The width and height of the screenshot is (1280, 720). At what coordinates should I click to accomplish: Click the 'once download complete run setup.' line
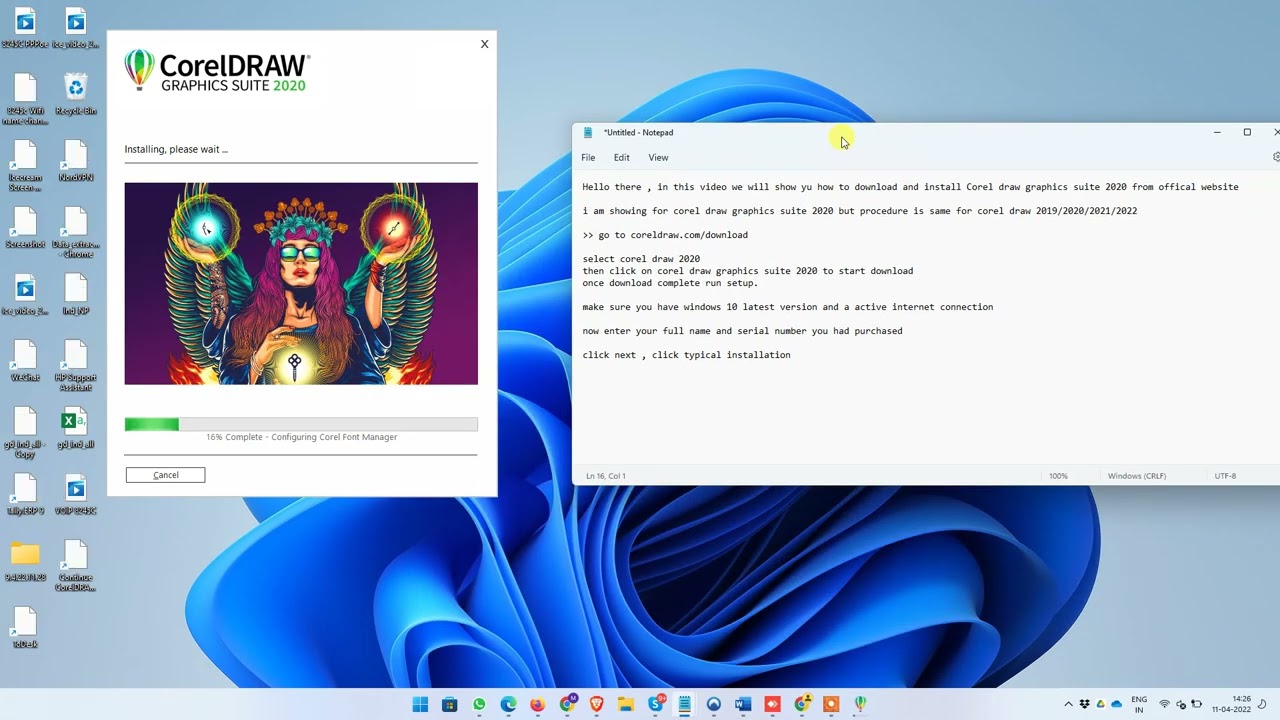670,283
